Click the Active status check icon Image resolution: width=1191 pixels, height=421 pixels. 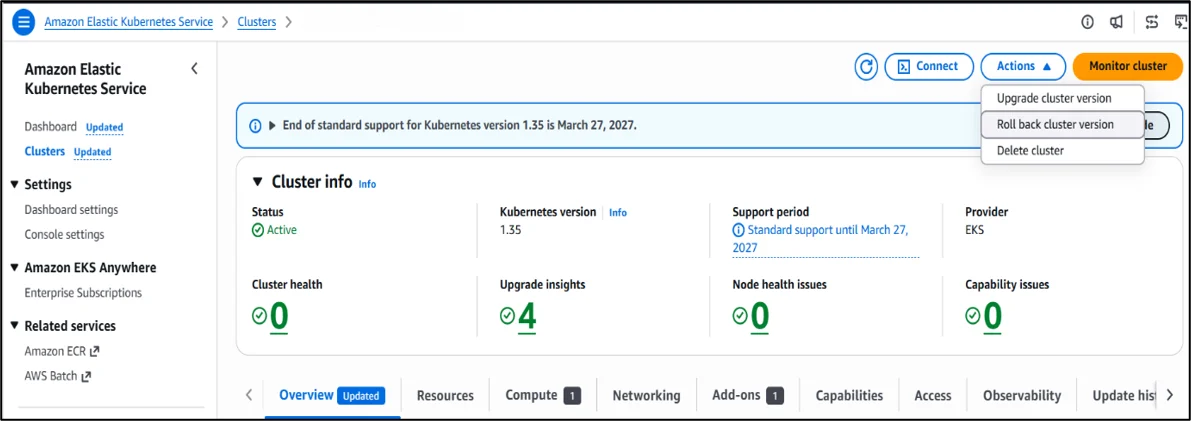[257, 229]
